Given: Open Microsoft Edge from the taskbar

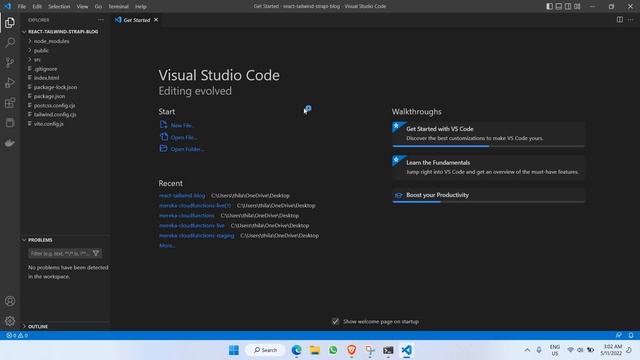Looking at the screenshot, I should point(296,350).
